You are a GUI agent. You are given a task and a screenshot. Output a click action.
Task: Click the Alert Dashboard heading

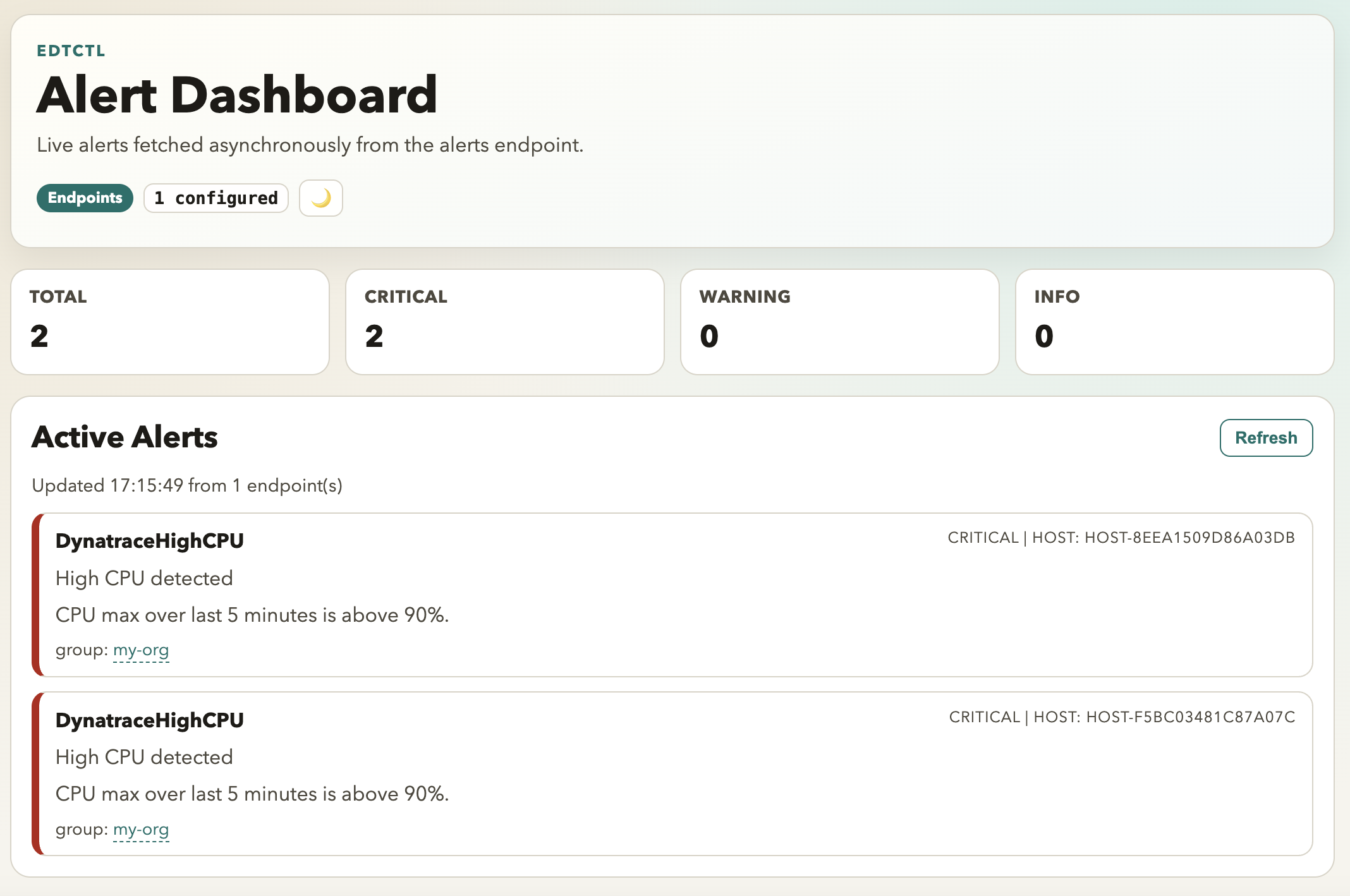point(237,95)
